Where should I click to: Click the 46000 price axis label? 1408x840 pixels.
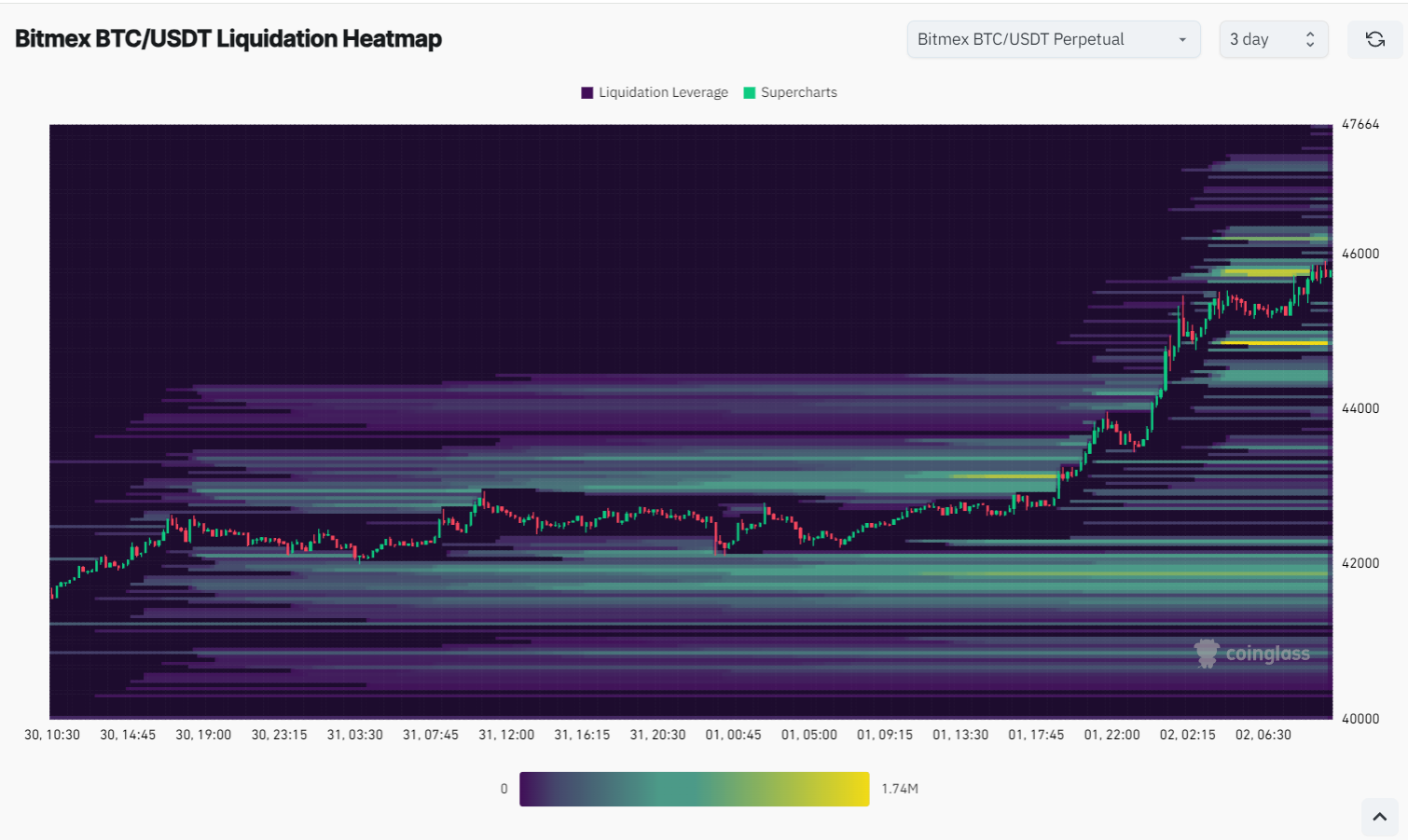click(1360, 254)
